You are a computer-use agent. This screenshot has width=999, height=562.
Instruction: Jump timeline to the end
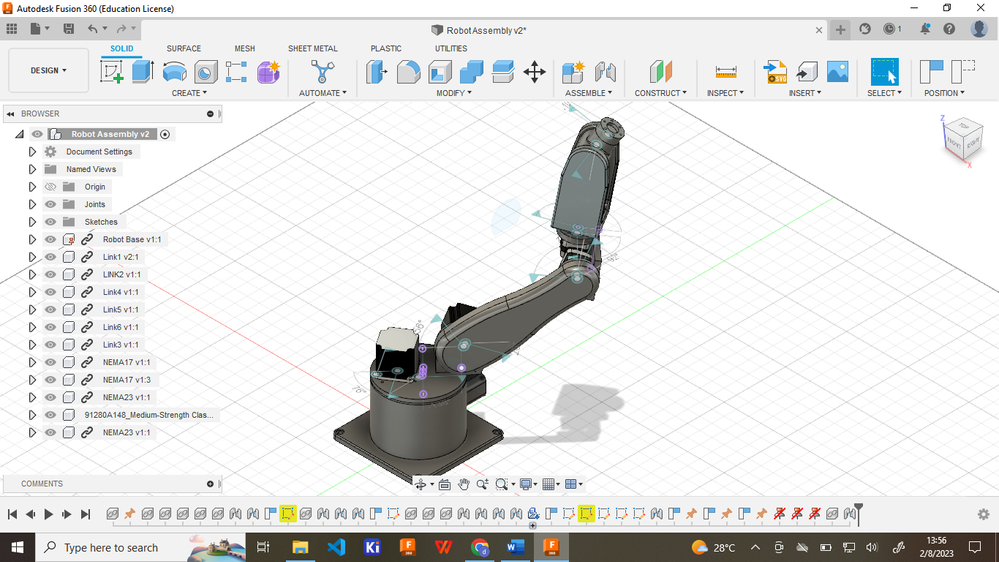[85, 514]
